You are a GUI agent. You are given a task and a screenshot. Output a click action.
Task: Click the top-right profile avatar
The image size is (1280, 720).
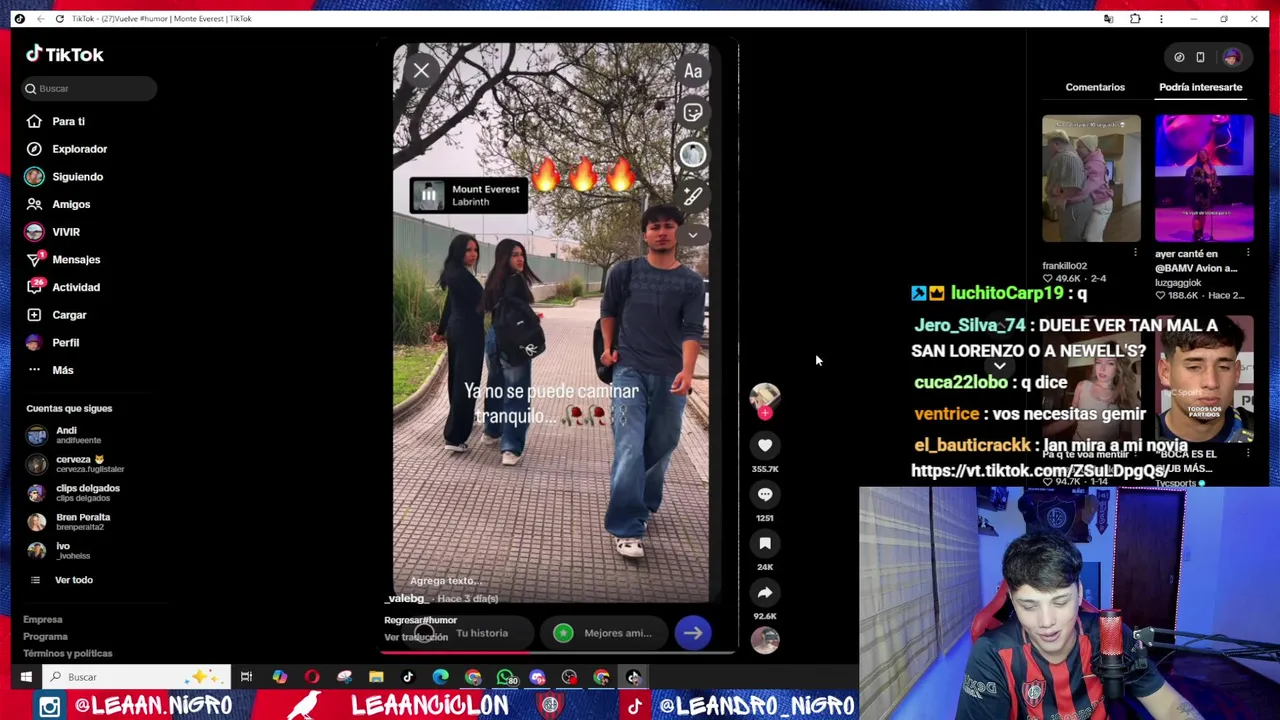pos(1232,58)
